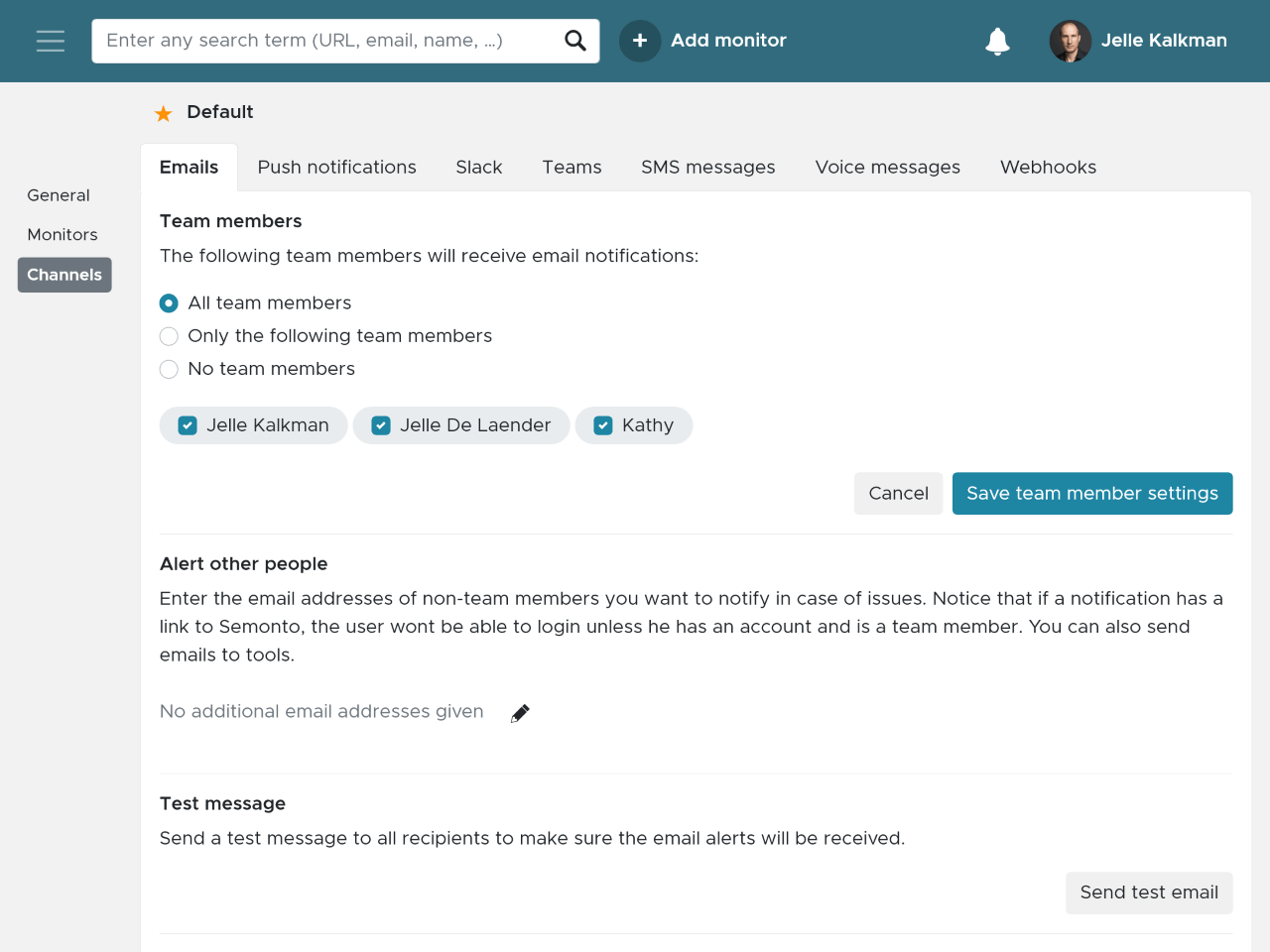
Task: Click the Cancel button
Action: pos(899,494)
